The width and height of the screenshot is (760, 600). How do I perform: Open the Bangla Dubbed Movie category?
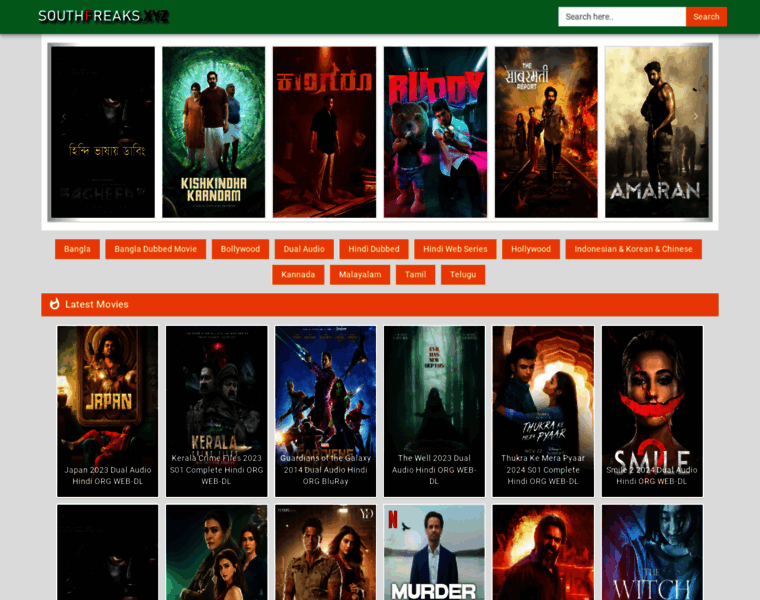click(156, 249)
